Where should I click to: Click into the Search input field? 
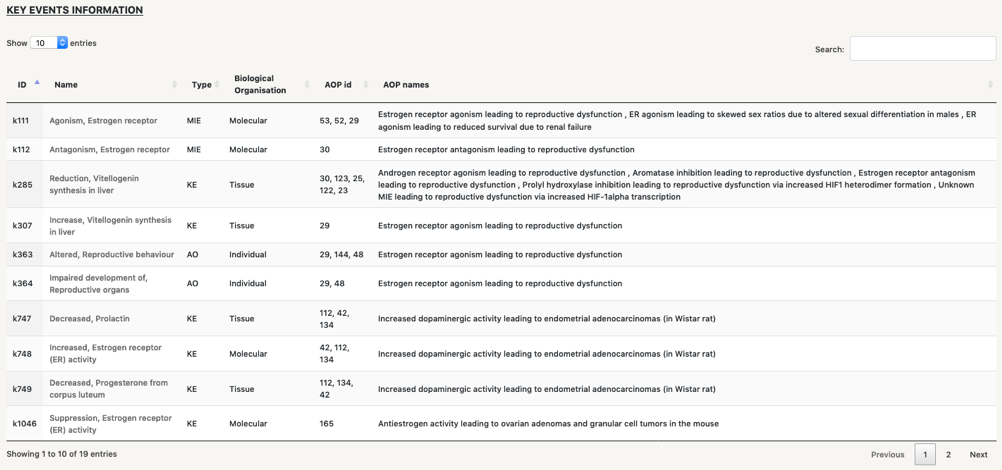coord(923,49)
